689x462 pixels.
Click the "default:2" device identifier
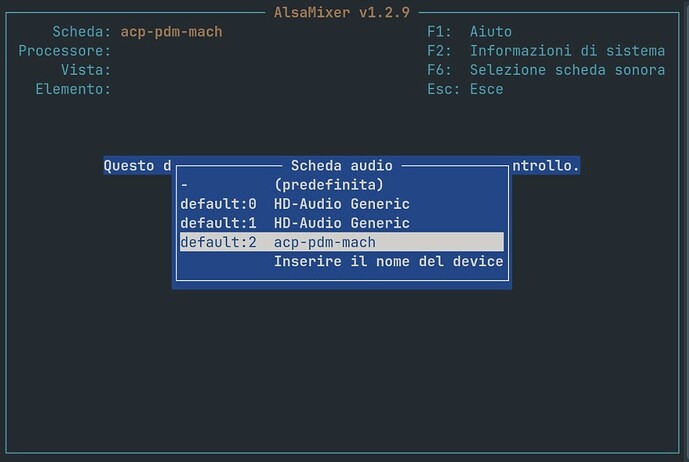click(218, 242)
